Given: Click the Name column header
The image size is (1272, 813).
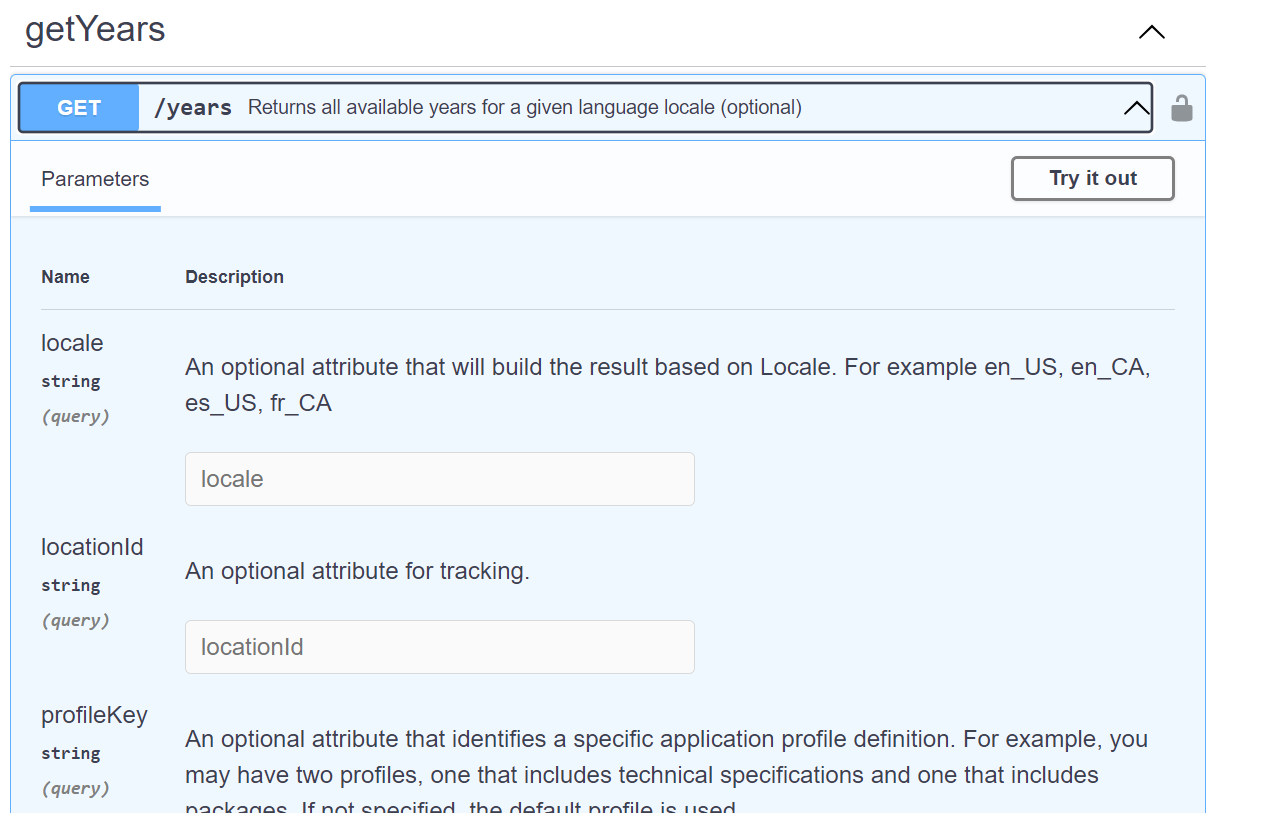Looking at the screenshot, I should tap(65, 277).
